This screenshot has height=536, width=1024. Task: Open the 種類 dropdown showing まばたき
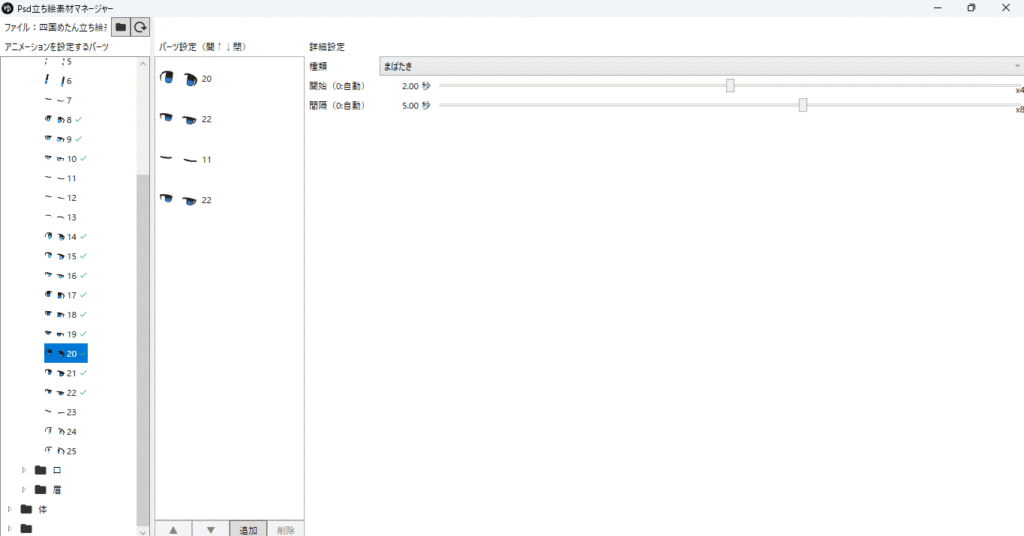[x=700, y=66]
